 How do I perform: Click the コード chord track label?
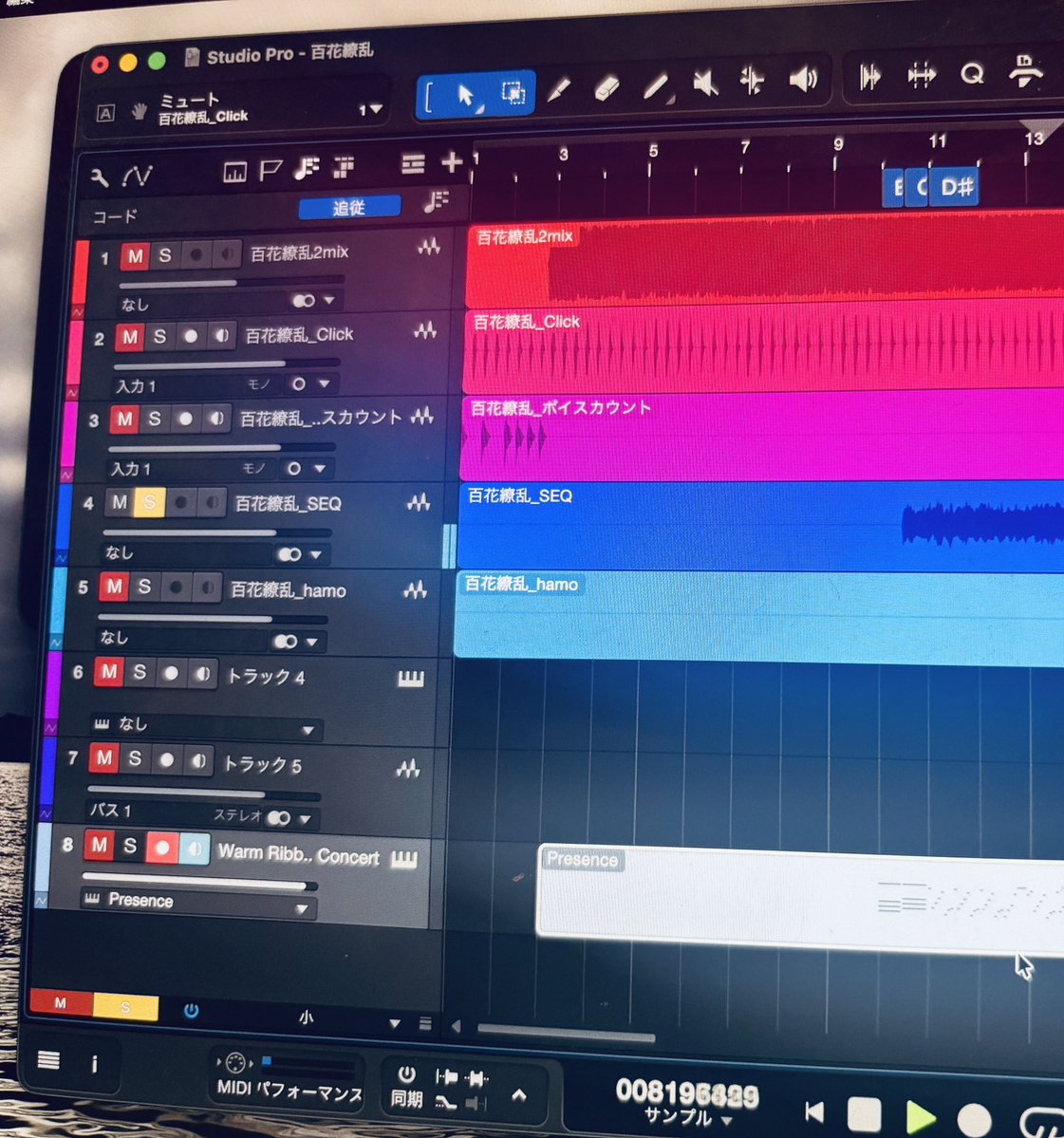[x=115, y=216]
